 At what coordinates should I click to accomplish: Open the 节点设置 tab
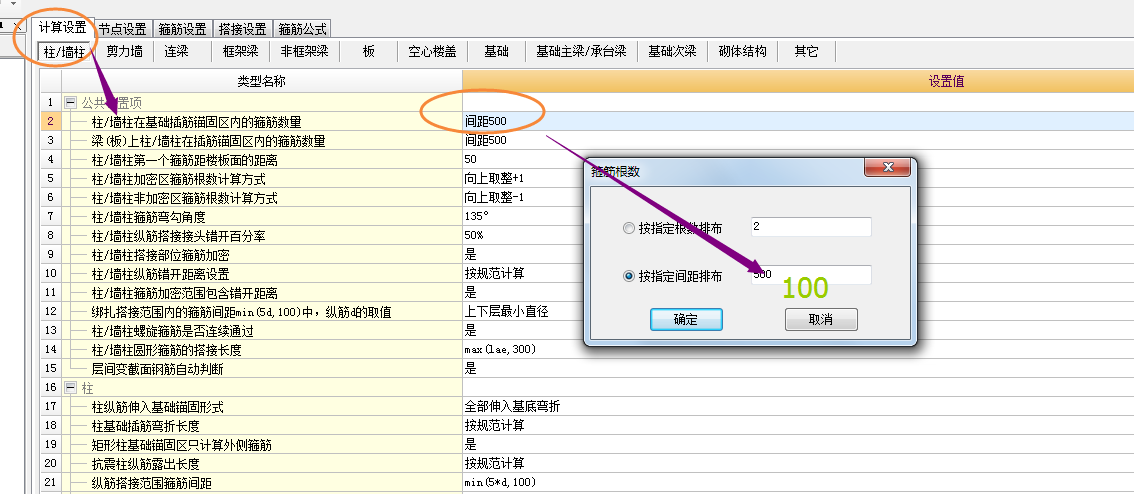coord(122,28)
